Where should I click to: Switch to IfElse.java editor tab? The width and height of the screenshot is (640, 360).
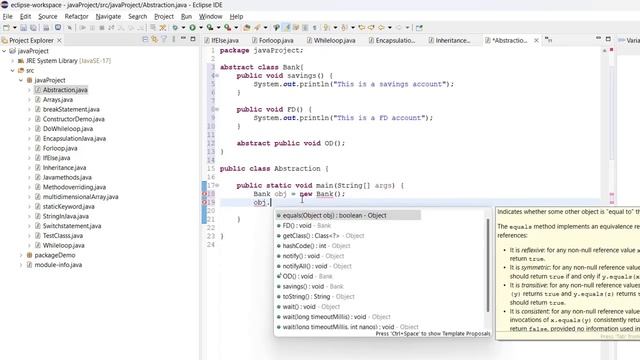(222, 40)
